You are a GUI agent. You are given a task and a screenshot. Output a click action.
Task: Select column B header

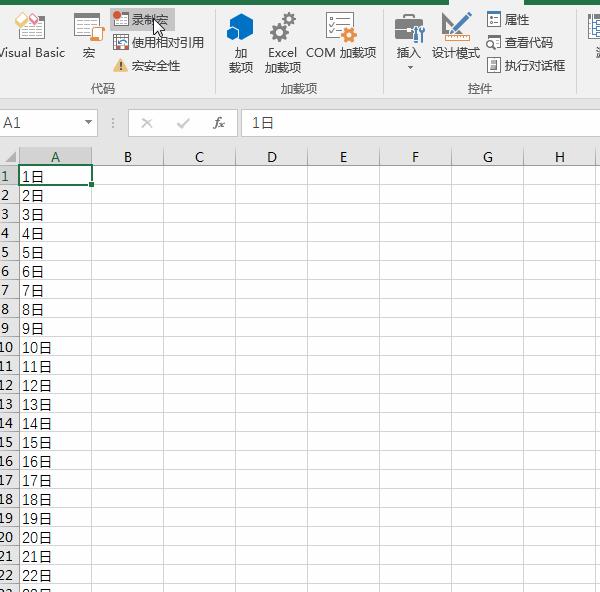tap(127, 157)
